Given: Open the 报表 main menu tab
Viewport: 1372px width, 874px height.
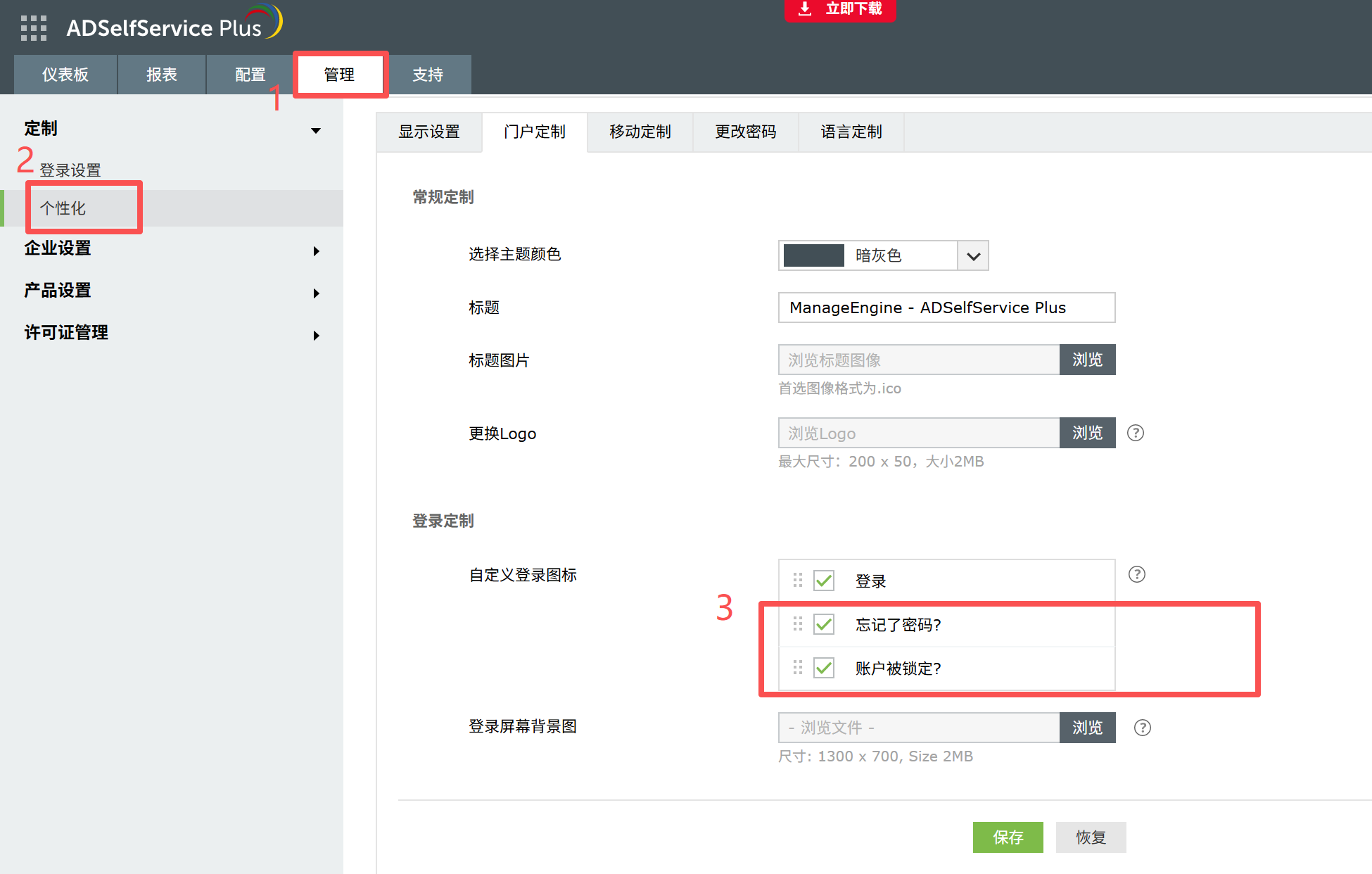Looking at the screenshot, I should pos(161,75).
